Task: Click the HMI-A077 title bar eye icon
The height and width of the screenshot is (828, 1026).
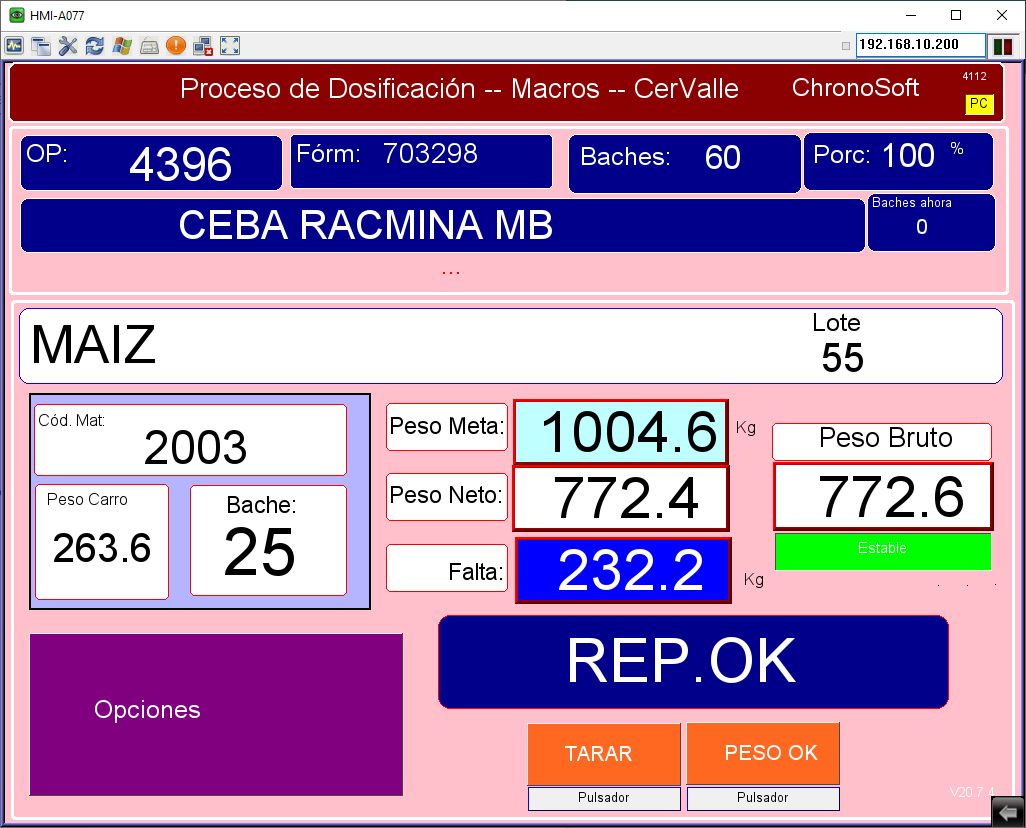Action: (x=16, y=15)
